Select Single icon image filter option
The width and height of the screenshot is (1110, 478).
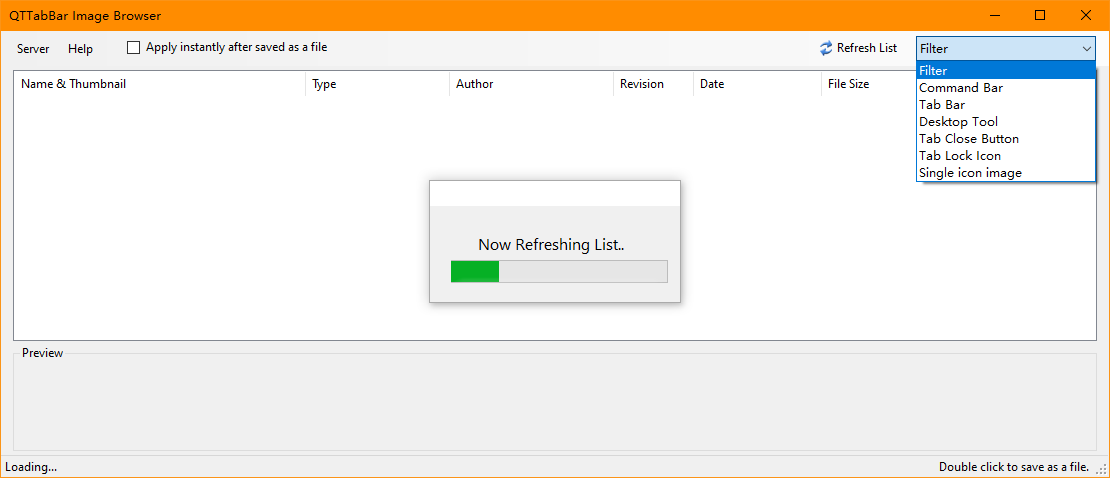coord(970,173)
